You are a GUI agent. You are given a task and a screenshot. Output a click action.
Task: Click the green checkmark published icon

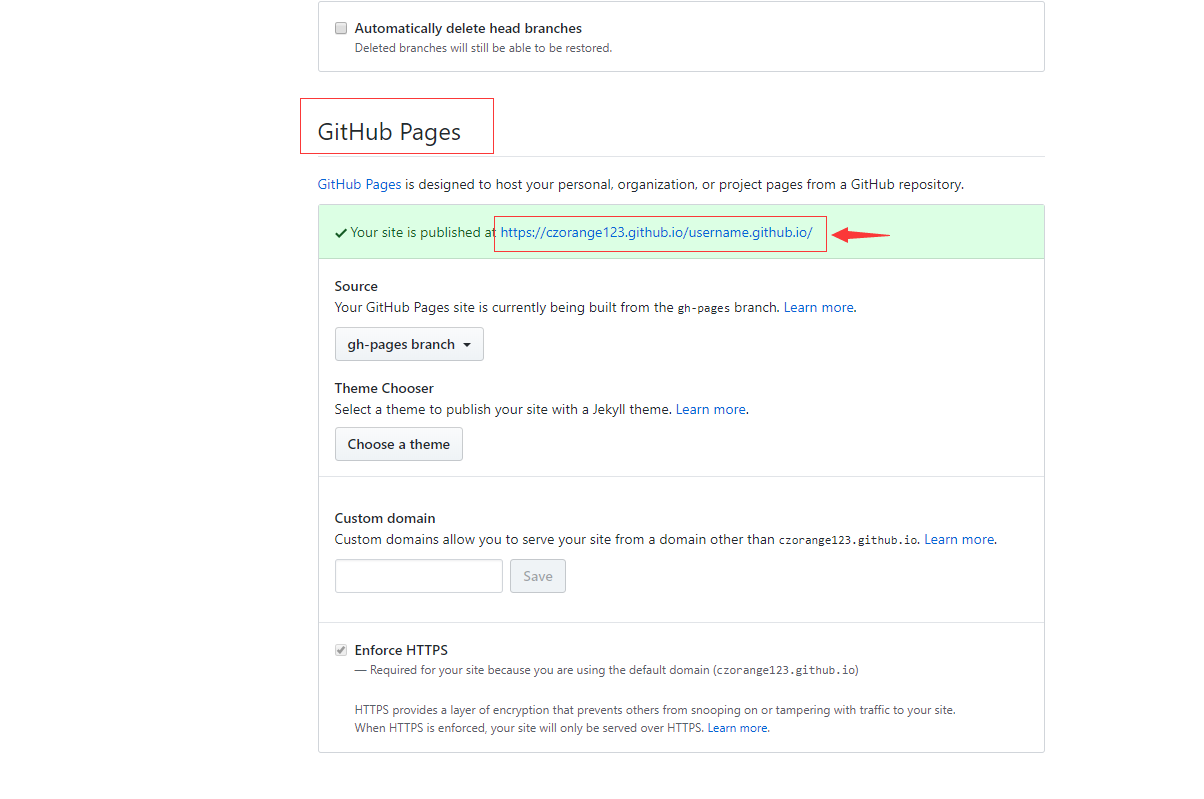[x=341, y=233]
